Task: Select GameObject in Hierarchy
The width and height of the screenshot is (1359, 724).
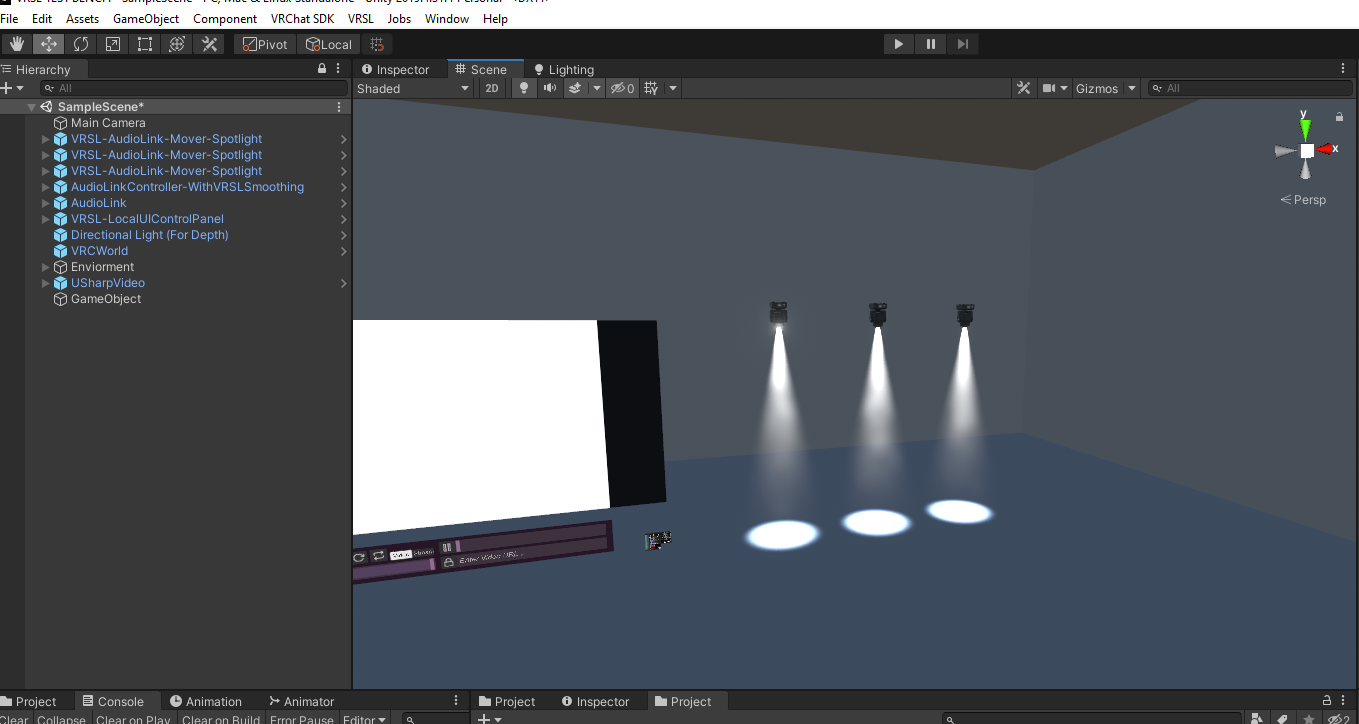Action: point(106,299)
